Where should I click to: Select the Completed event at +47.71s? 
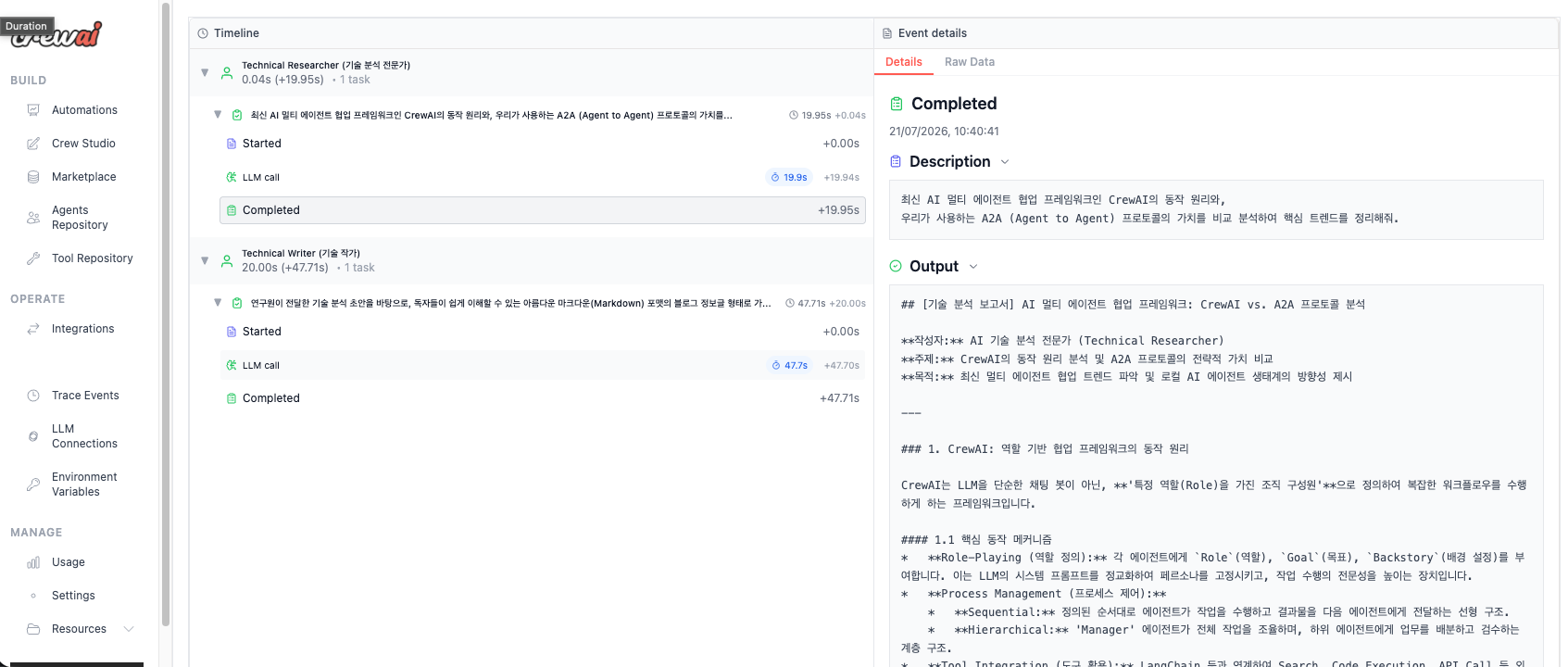[543, 398]
